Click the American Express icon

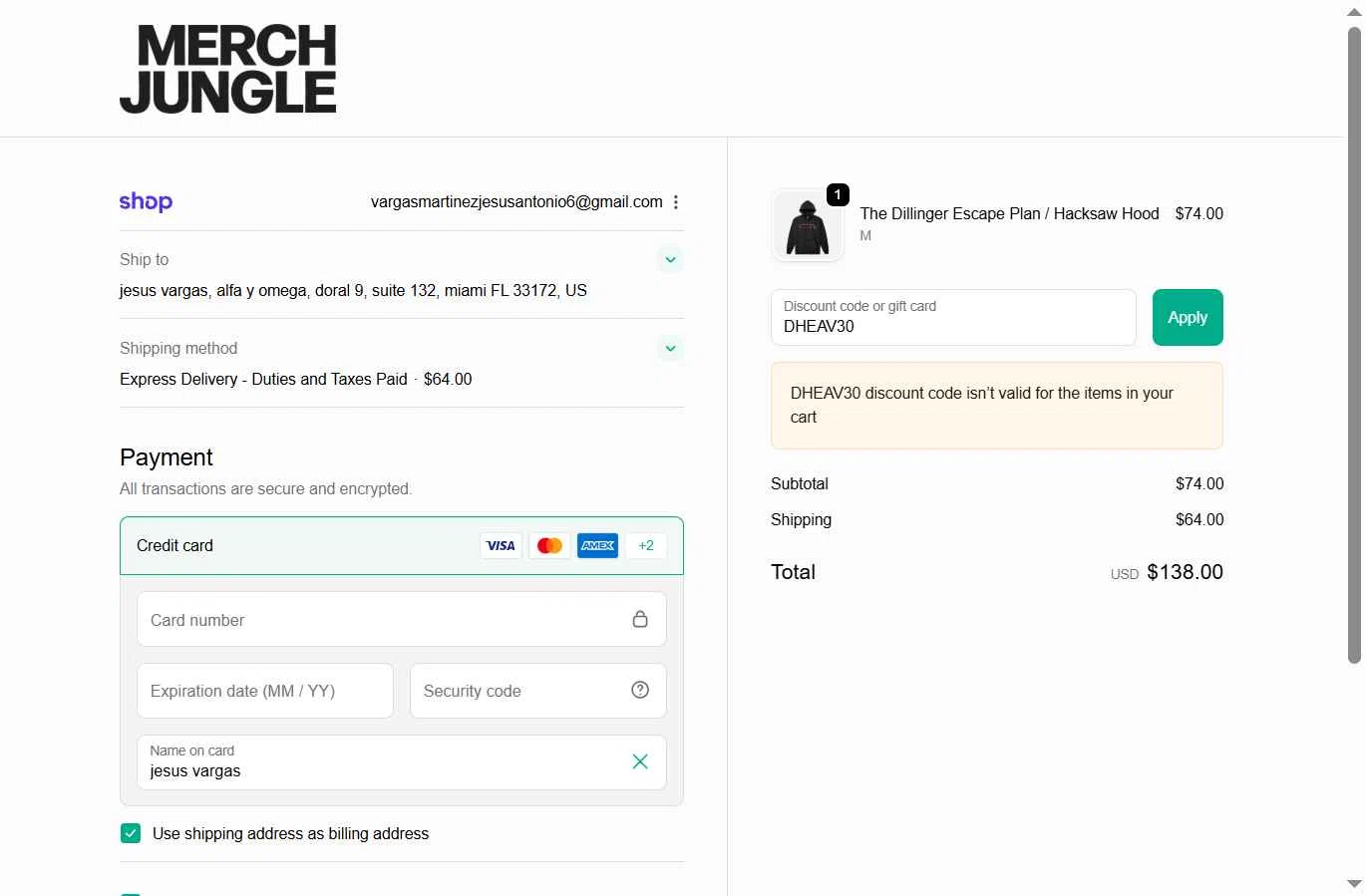coord(597,546)
